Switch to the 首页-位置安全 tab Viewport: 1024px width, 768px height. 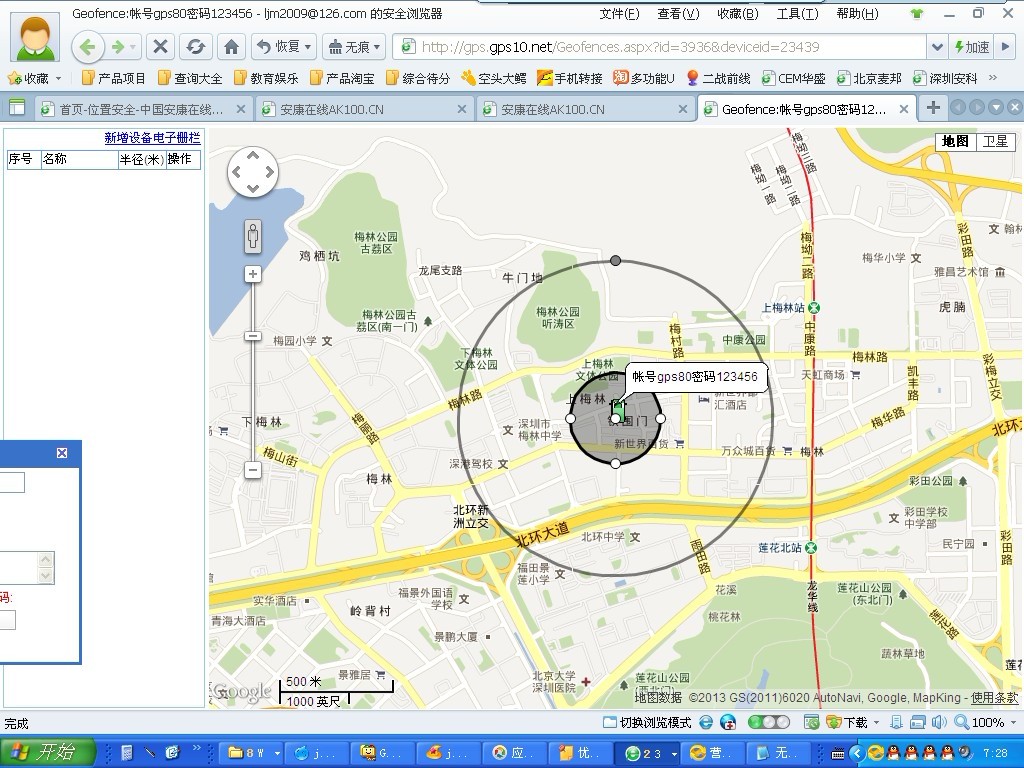[x=142, y=109]
